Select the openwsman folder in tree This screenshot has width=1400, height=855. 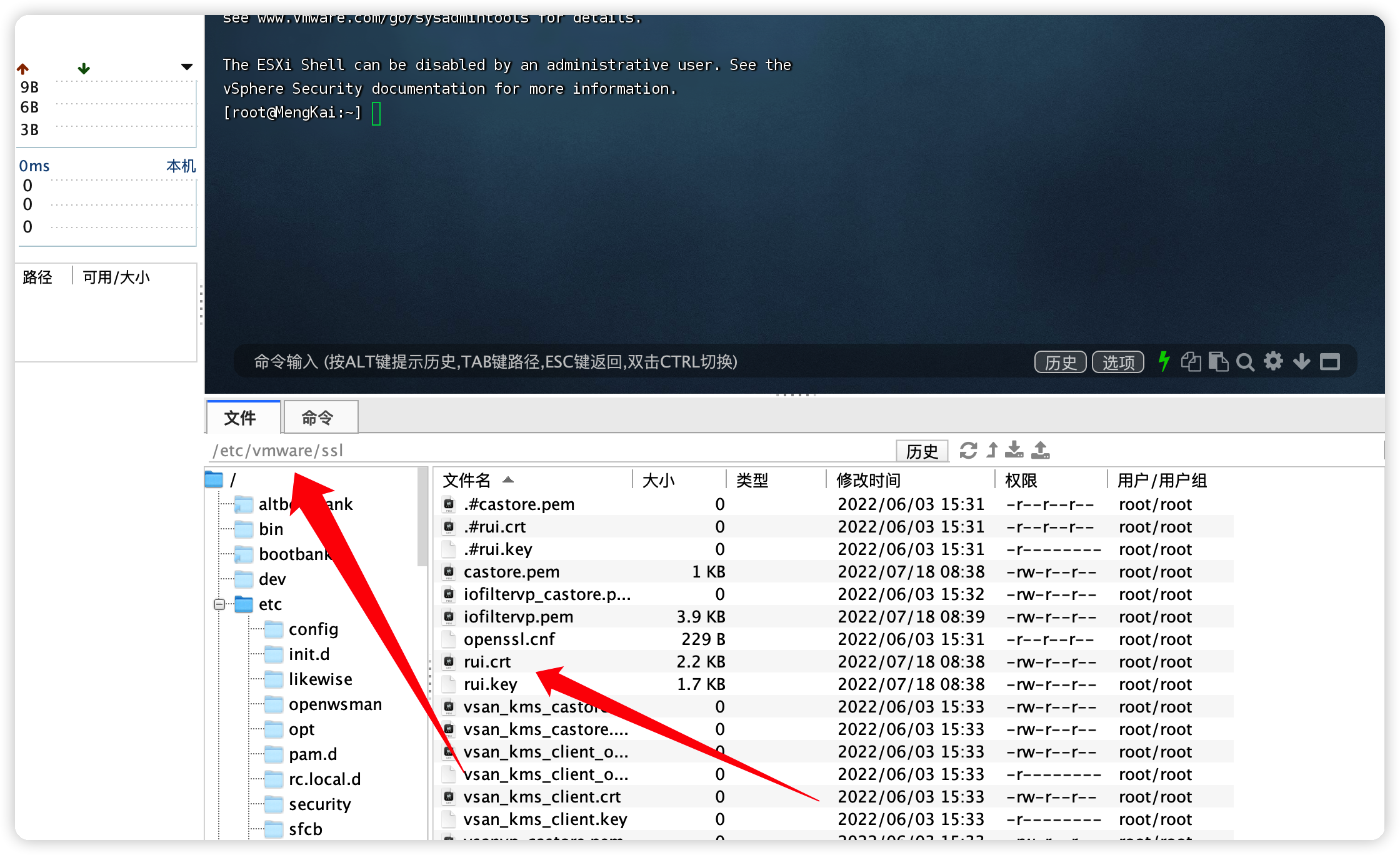click(x=323, y=704)
